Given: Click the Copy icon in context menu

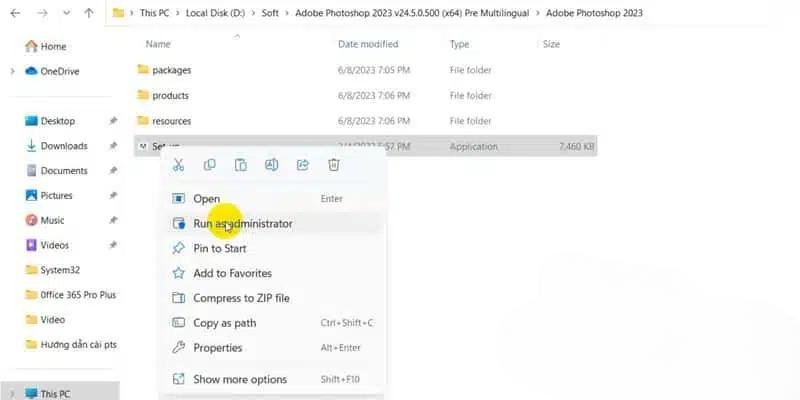Looking at the screenshot, I should [x=209, y=165].
